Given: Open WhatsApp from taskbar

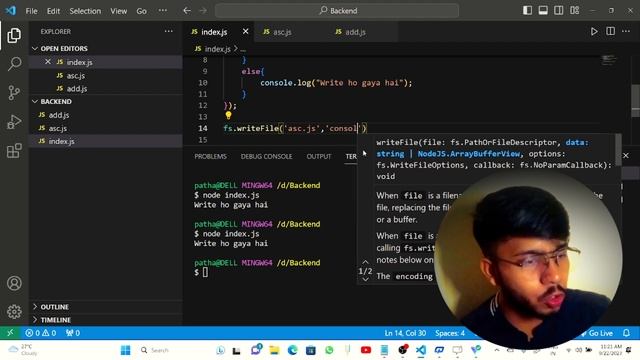Looking at the screenshot, I should (329, 350).
